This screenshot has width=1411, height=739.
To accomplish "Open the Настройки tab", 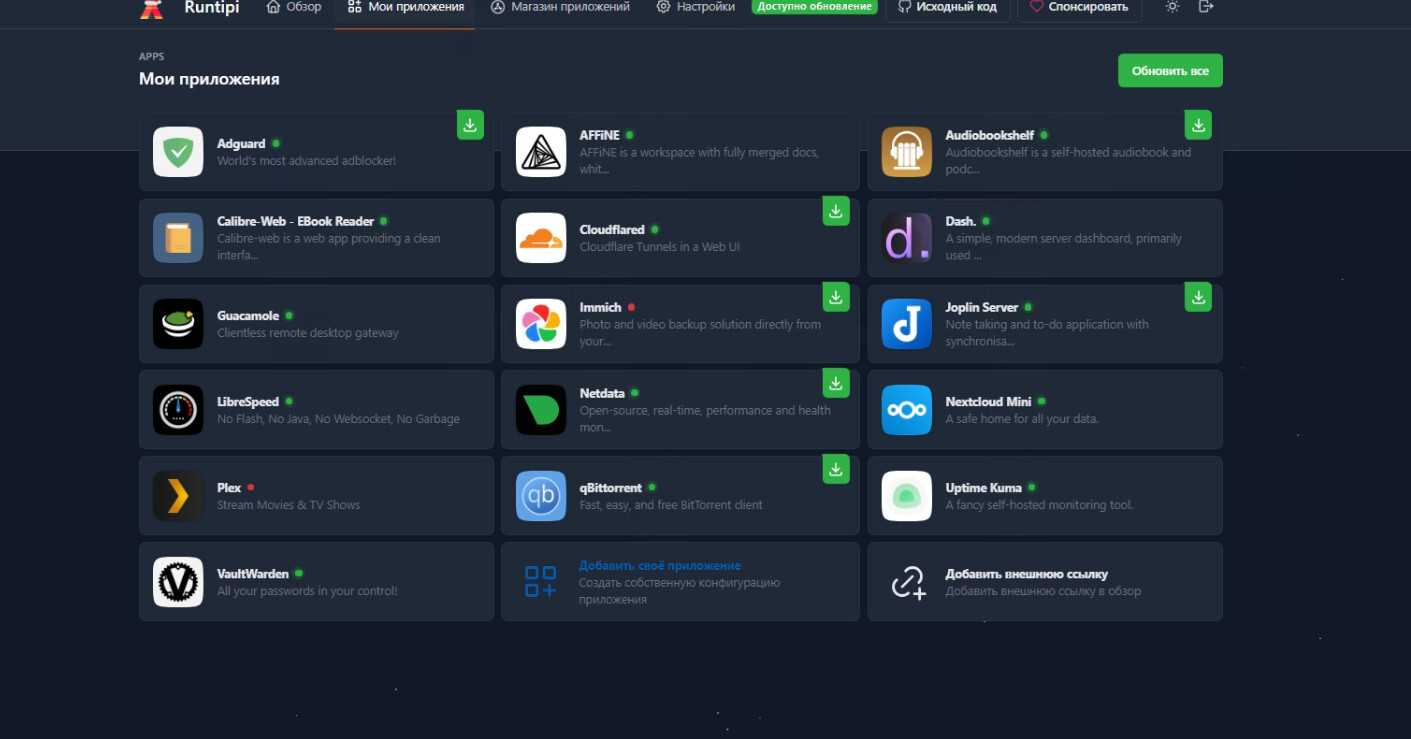I will click(x=695, y=7).
